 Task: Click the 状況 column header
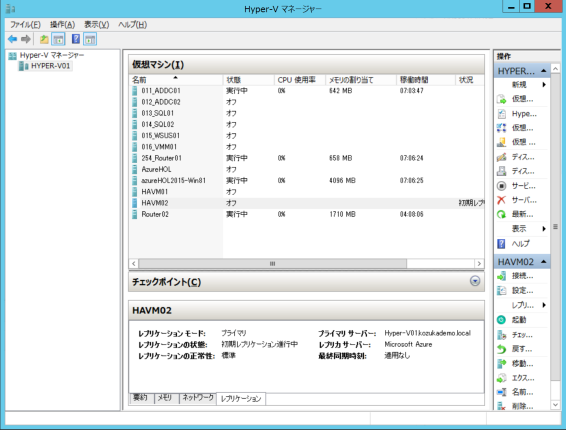coord(470,80)
